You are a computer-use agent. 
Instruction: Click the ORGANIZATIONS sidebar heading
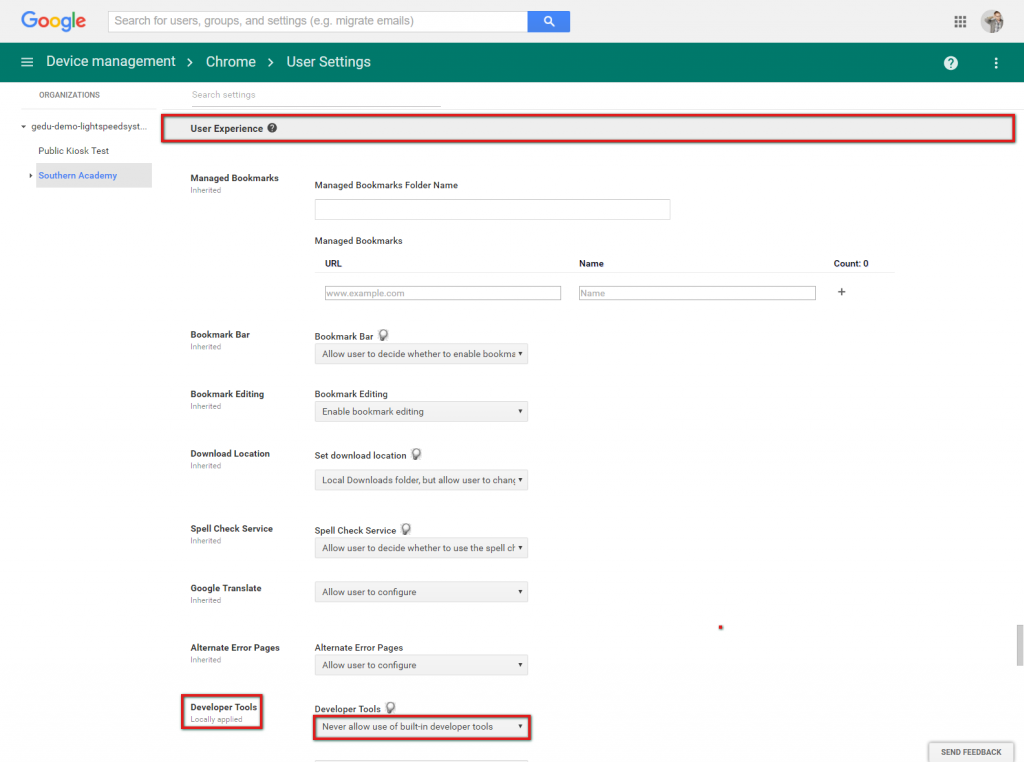point(69,95)
